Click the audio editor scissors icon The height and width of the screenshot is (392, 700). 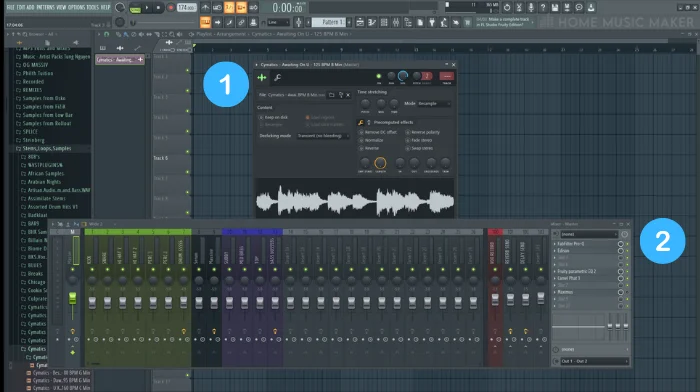519,8
